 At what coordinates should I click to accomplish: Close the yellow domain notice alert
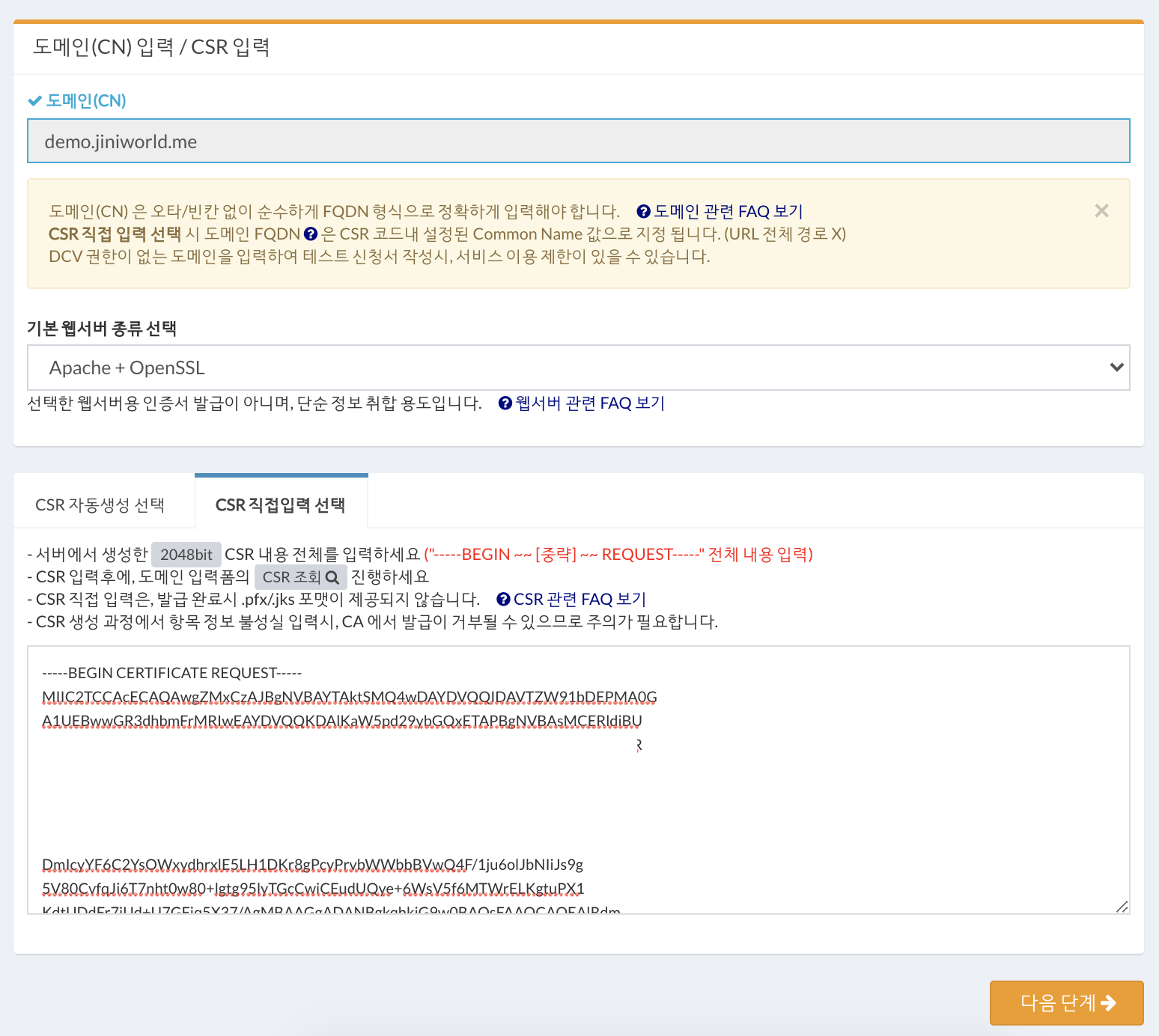coord(1101,211)
